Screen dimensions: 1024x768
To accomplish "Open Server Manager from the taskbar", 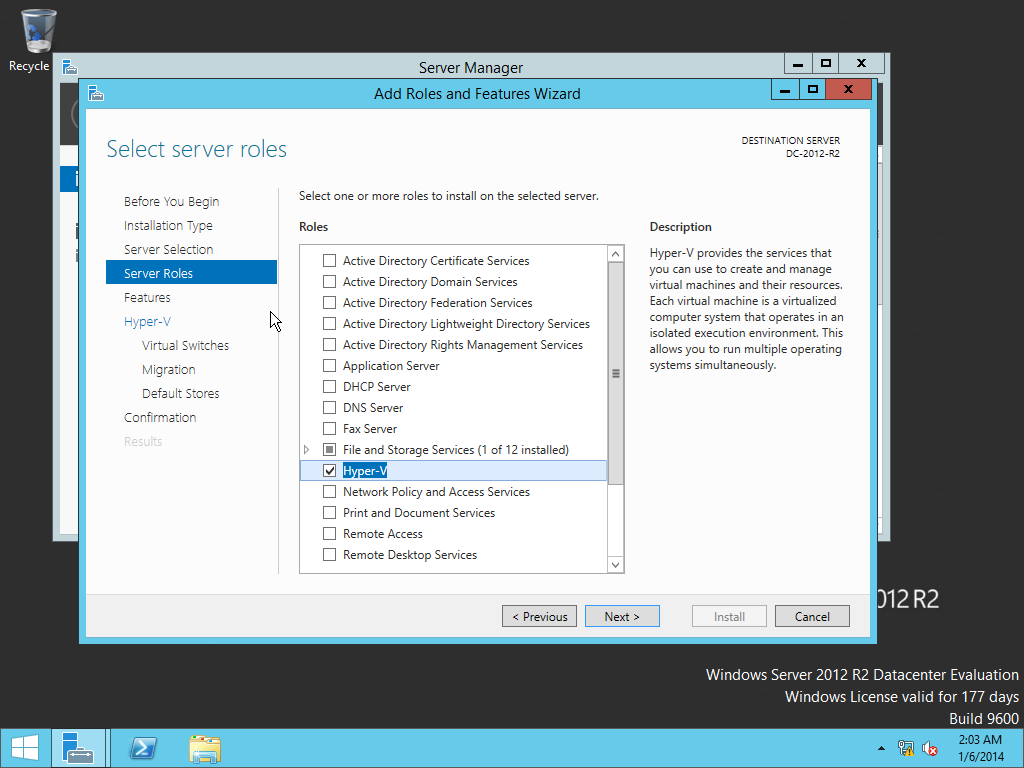I will click(x=78, y=748).
